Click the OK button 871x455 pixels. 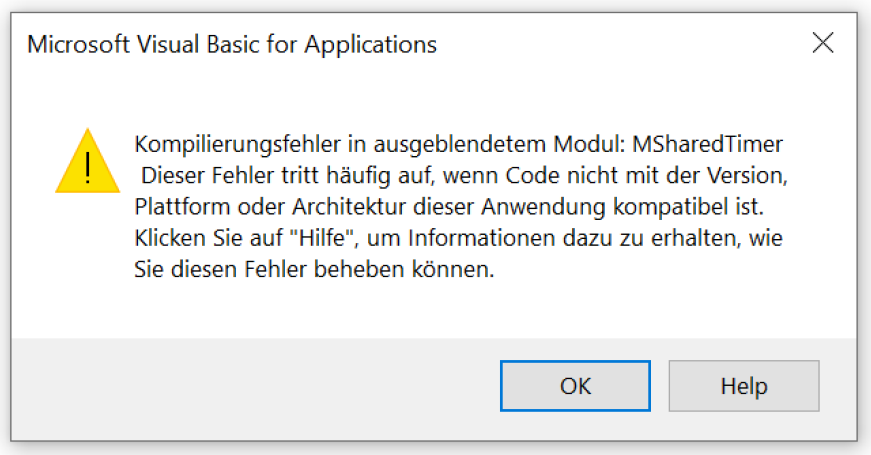pyautogui.click(x=575, y=386)
